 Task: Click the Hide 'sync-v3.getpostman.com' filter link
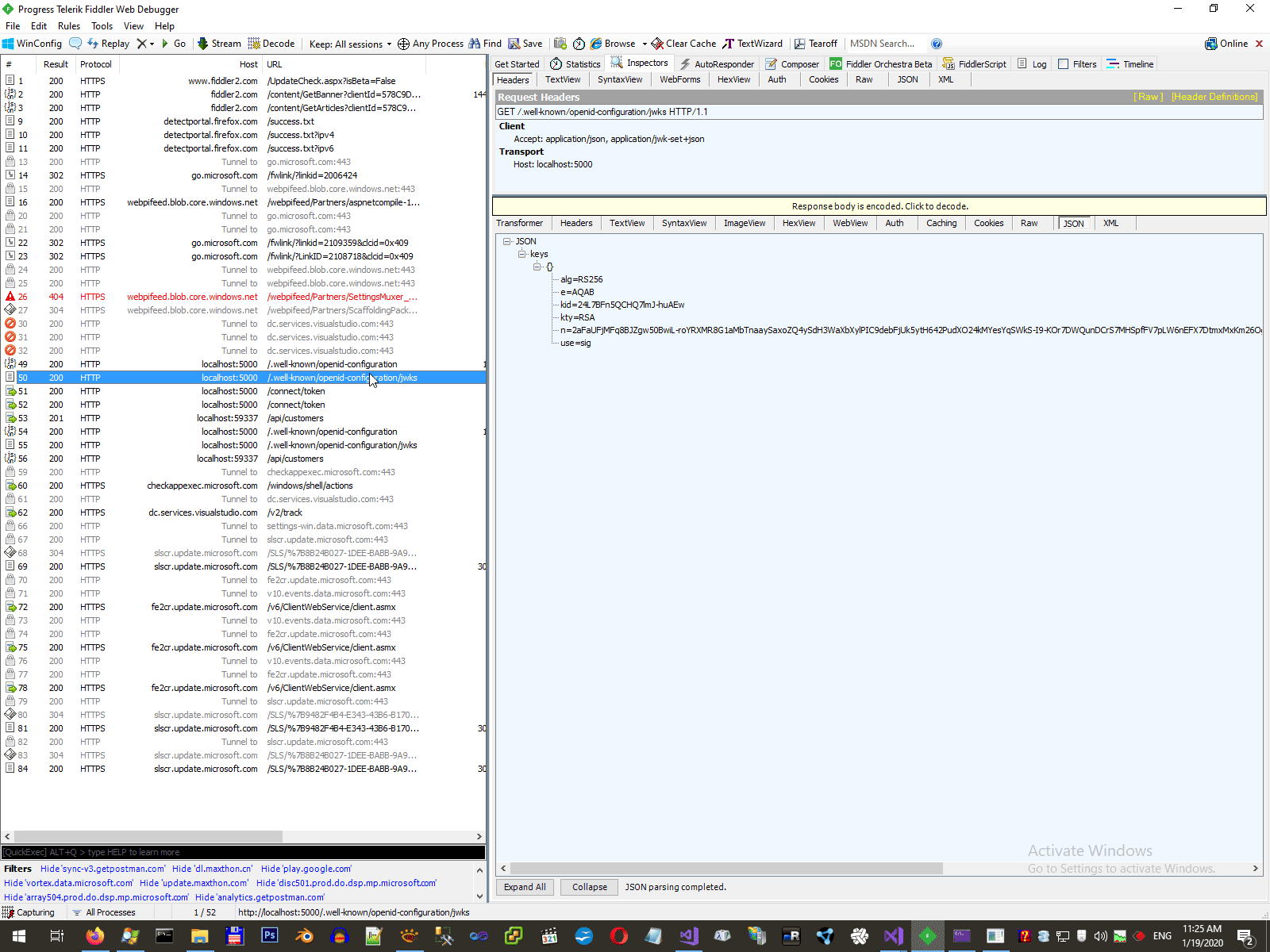pos(103,869)
